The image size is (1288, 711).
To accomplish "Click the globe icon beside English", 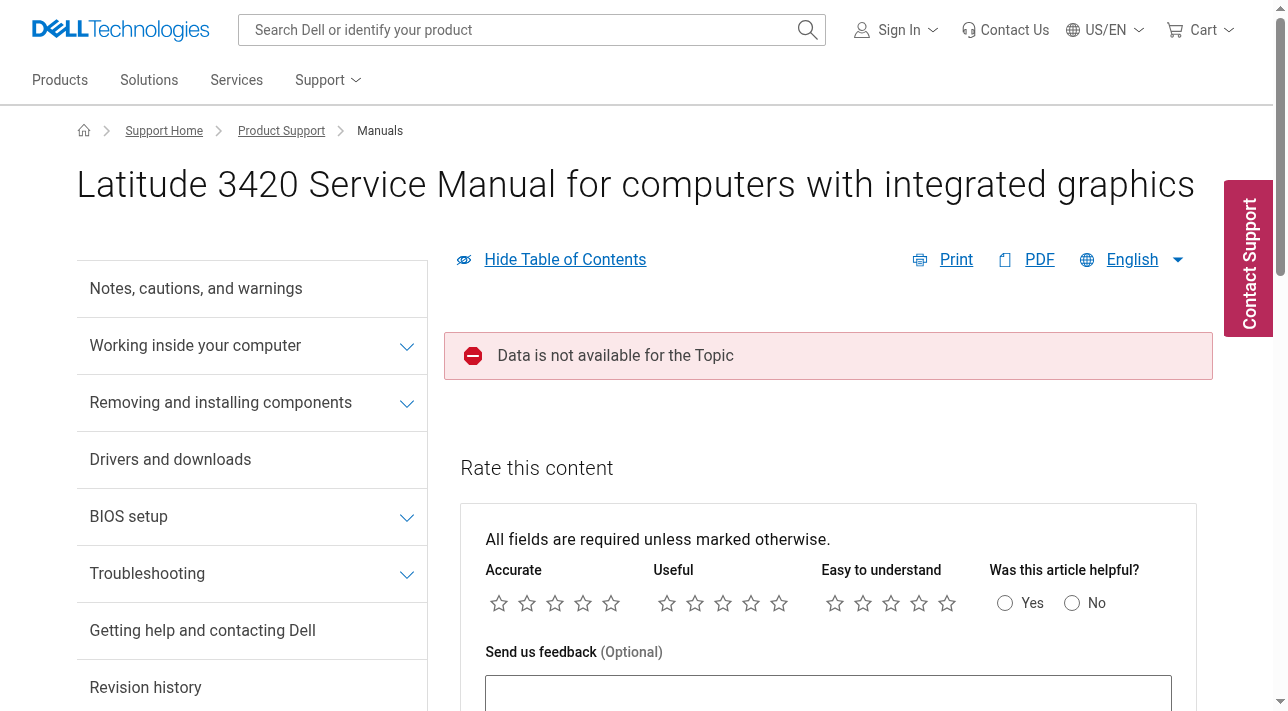I will click(x=1087, y=260).
